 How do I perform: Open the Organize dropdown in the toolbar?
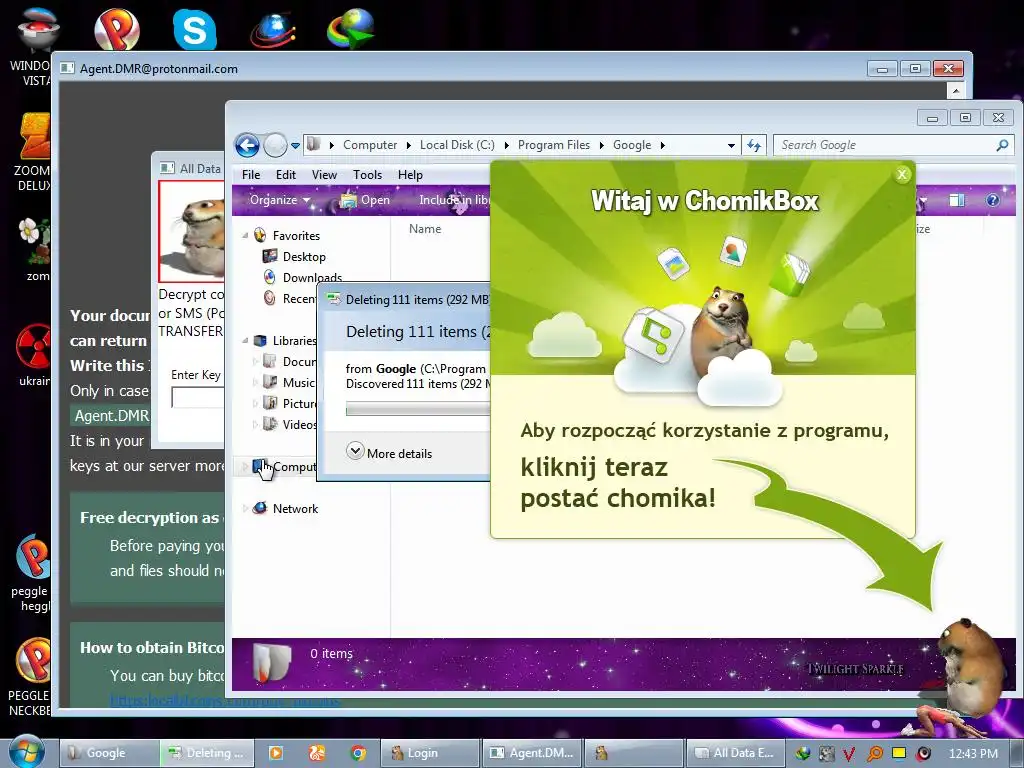(280, 200)
